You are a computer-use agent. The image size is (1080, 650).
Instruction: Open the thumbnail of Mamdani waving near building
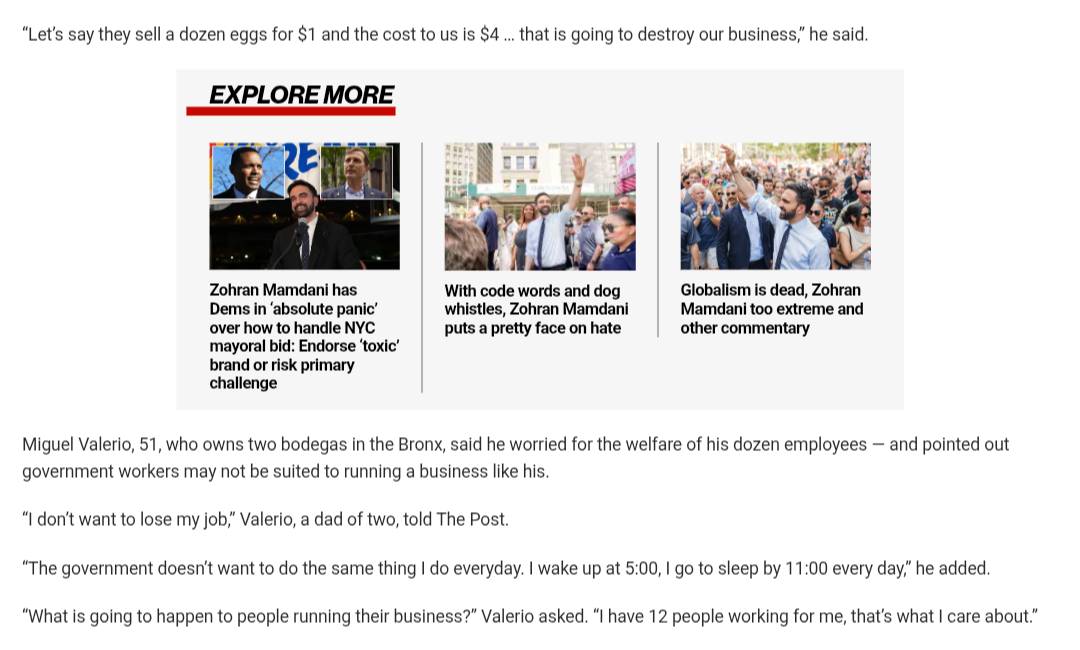(540, 206)
